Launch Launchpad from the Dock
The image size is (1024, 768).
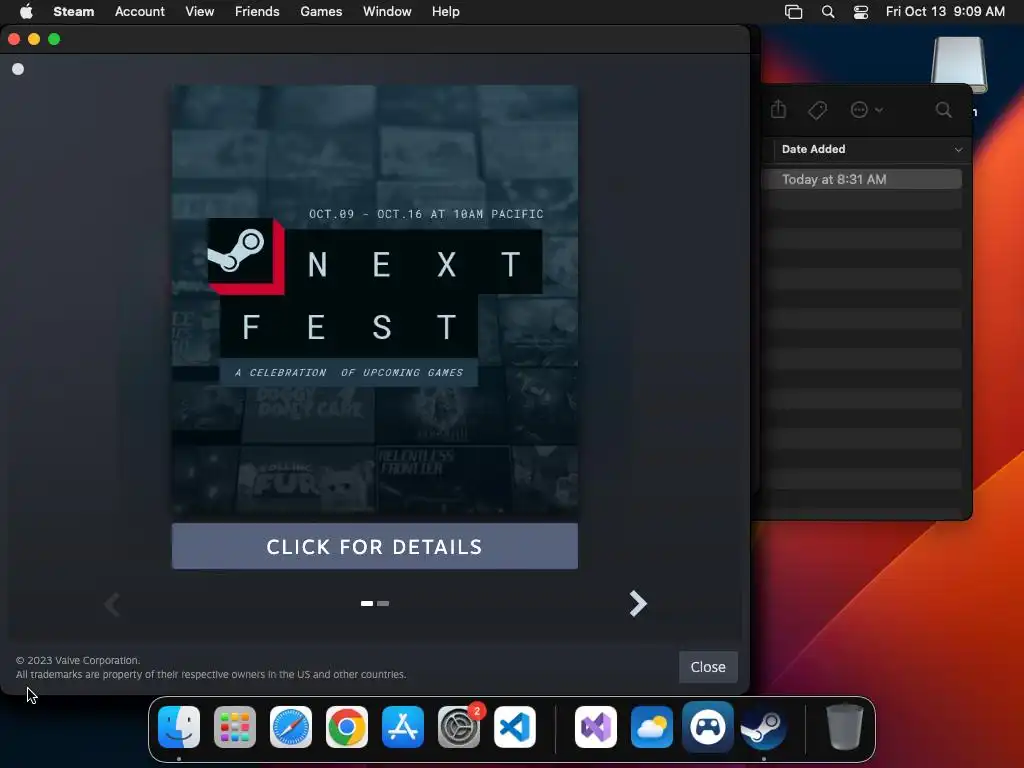coord(235,727)
